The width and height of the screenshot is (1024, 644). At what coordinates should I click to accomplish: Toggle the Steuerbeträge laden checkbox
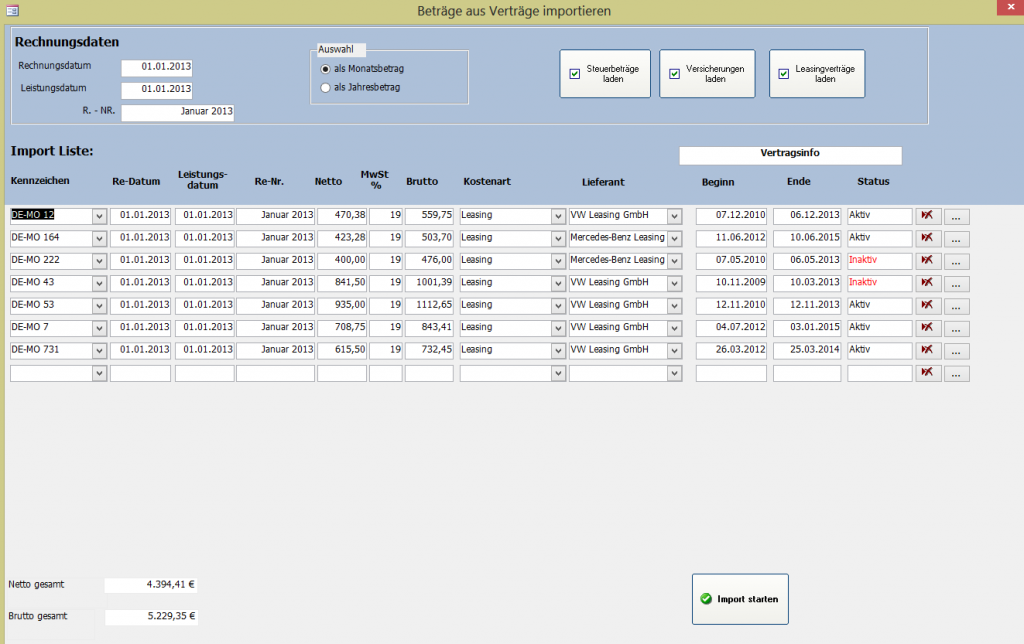(x=575, y=74)
